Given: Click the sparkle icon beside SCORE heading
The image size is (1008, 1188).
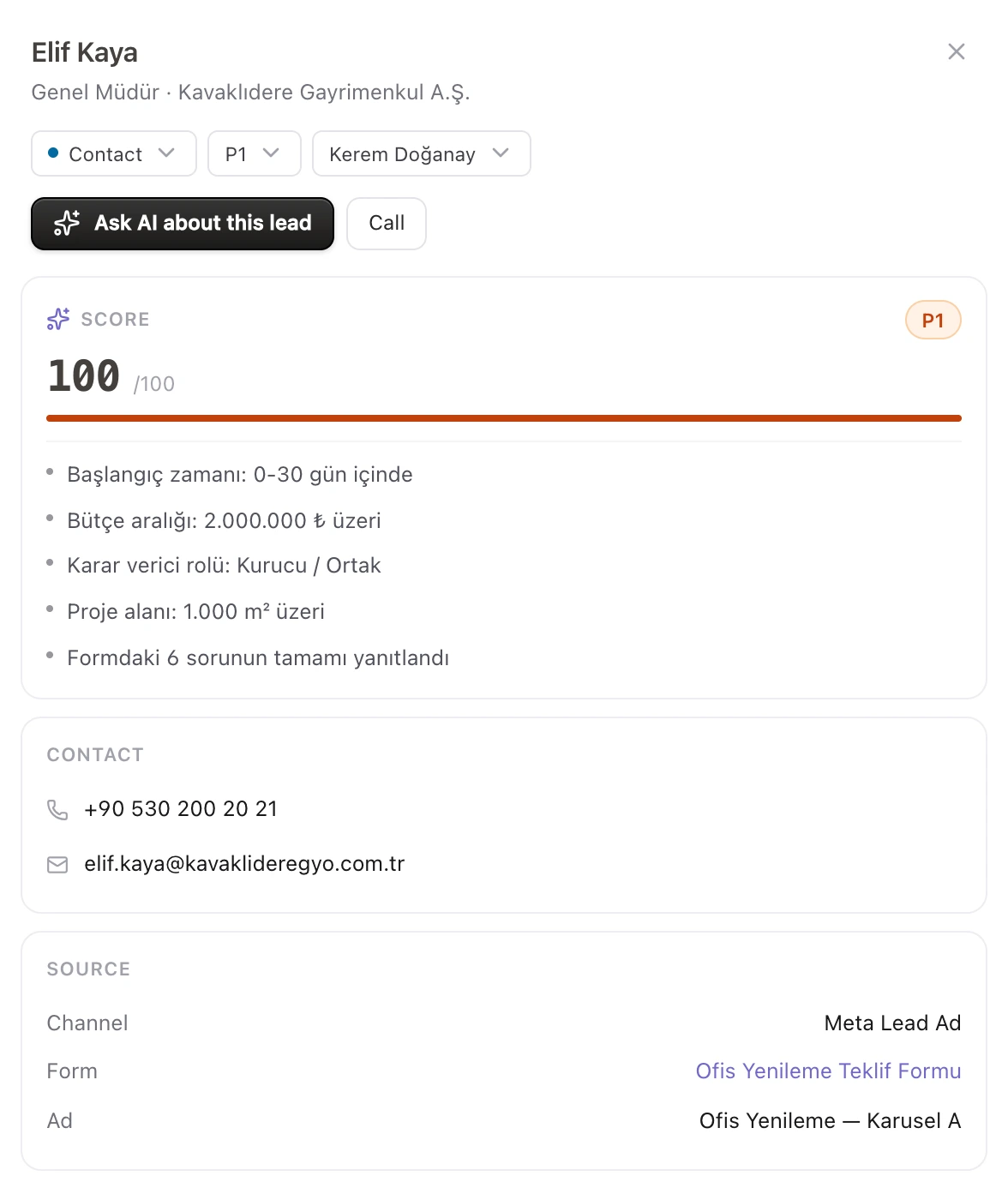Looking at the screenshot, I should [x=58, y=319].
